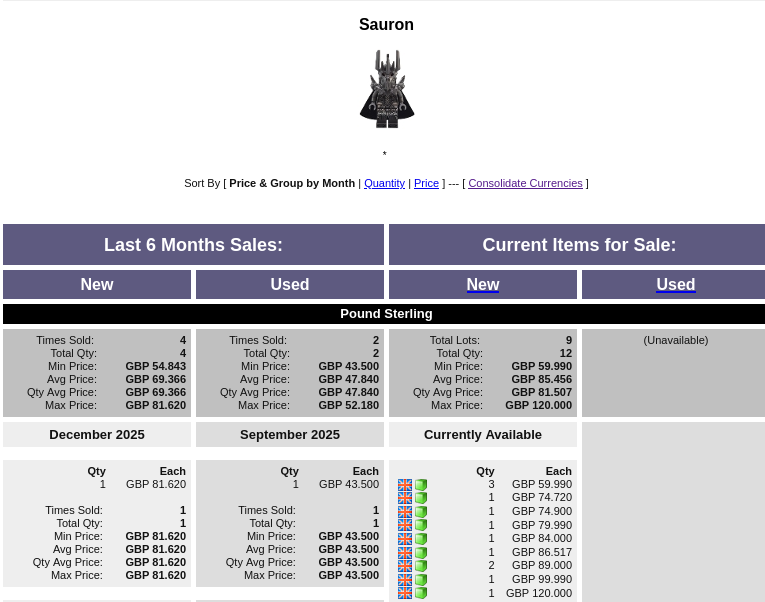765x602 pixels.
Task: Click the Max Price GBP 120.000 summary value
Action: [538, 405]
